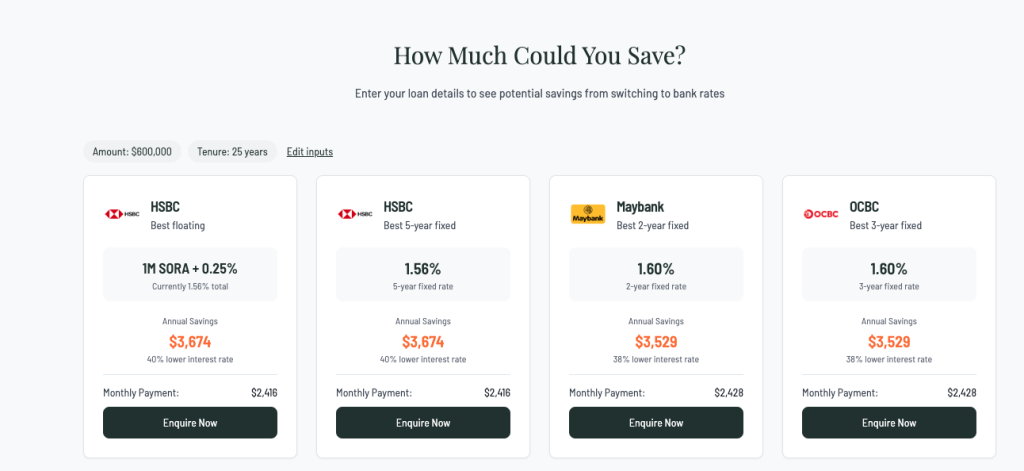1024x471 pixels.
Task: Click the HSBC logo on Best floating card
Action: click(122, 214)
